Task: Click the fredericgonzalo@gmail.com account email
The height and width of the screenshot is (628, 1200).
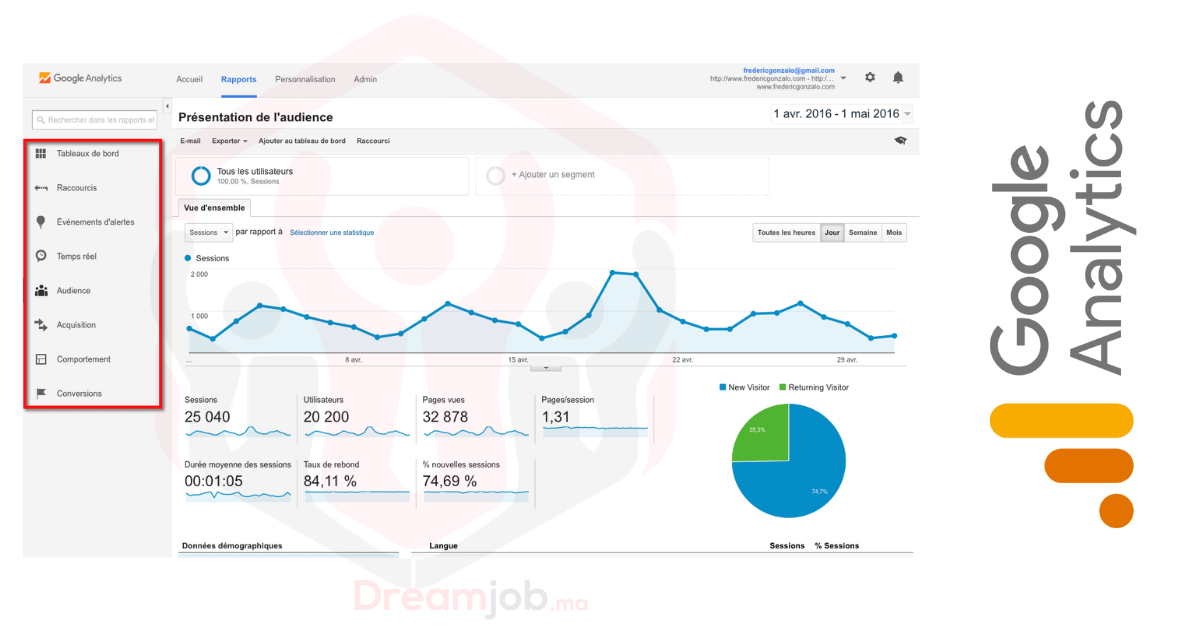Action: (789, 71)
